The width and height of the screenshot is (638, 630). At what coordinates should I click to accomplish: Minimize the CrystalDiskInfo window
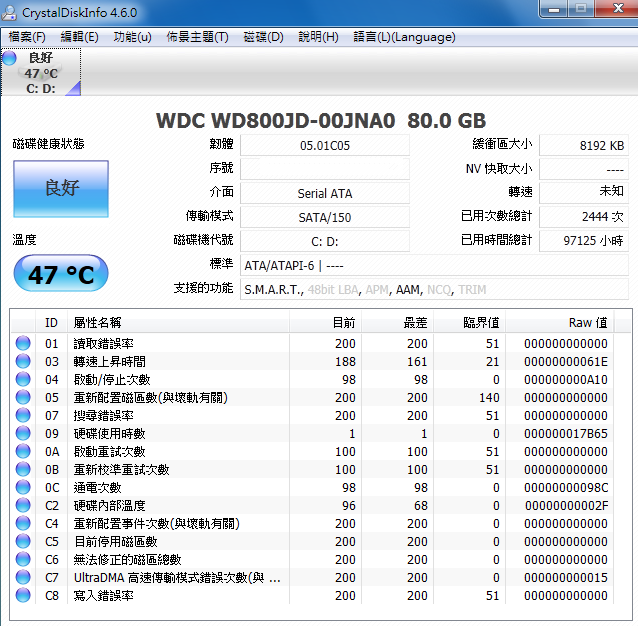(553, 9)
